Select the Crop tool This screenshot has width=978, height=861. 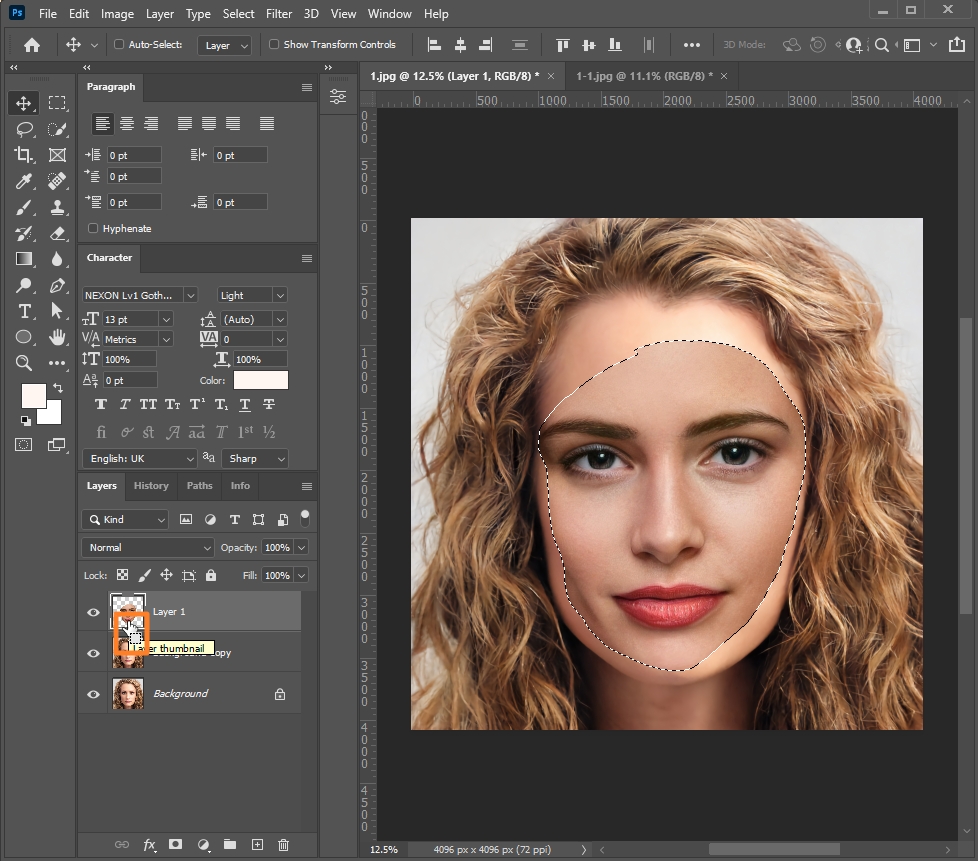point(24,155)
